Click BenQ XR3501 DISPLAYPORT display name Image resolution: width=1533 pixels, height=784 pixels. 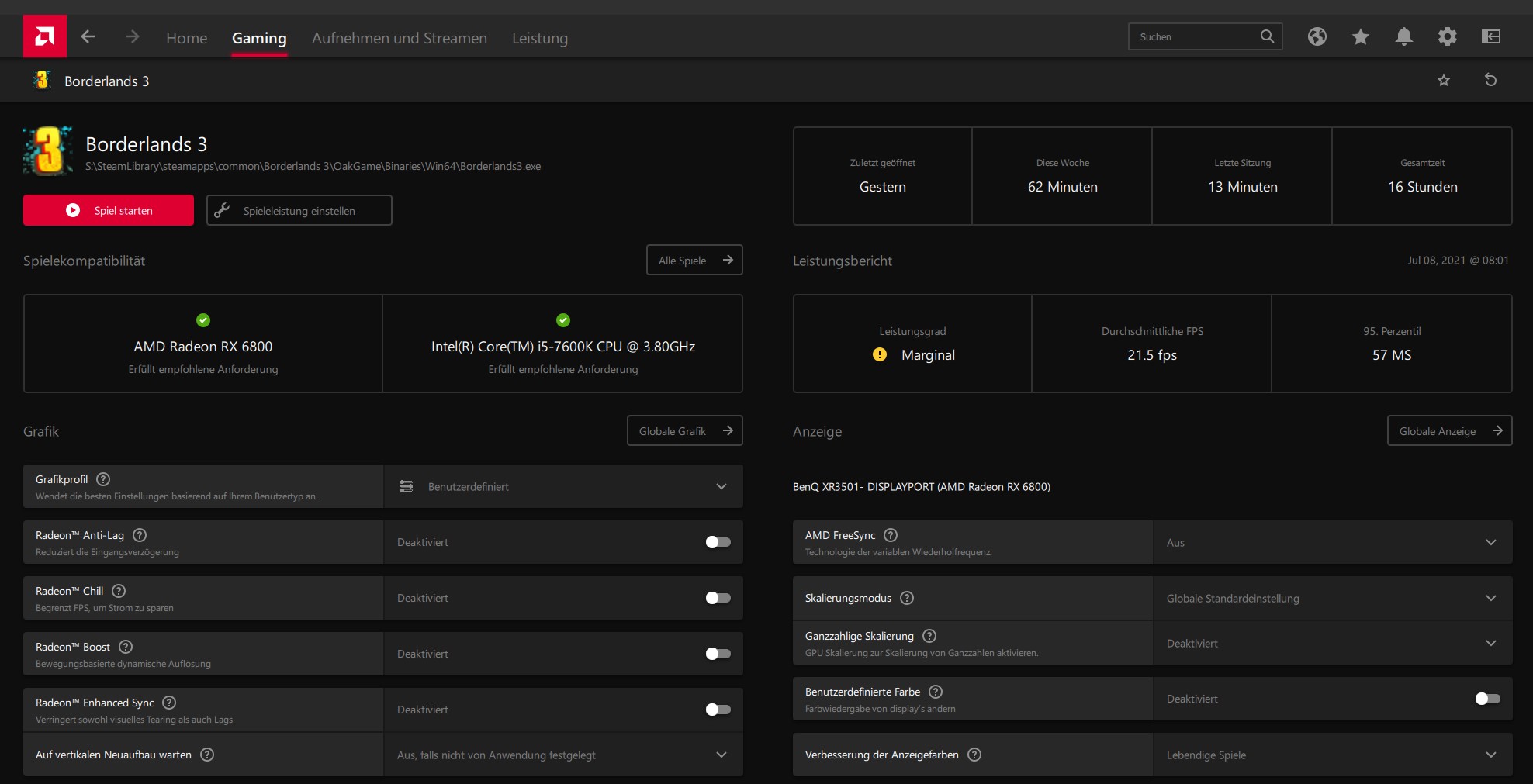point(922,486)
